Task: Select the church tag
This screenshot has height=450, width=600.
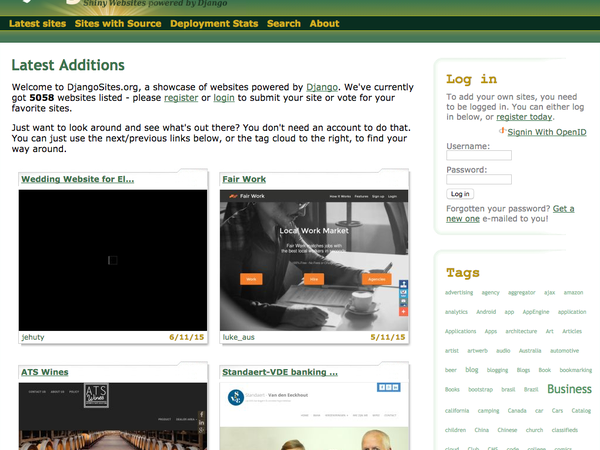Action: tap(534, 430)
